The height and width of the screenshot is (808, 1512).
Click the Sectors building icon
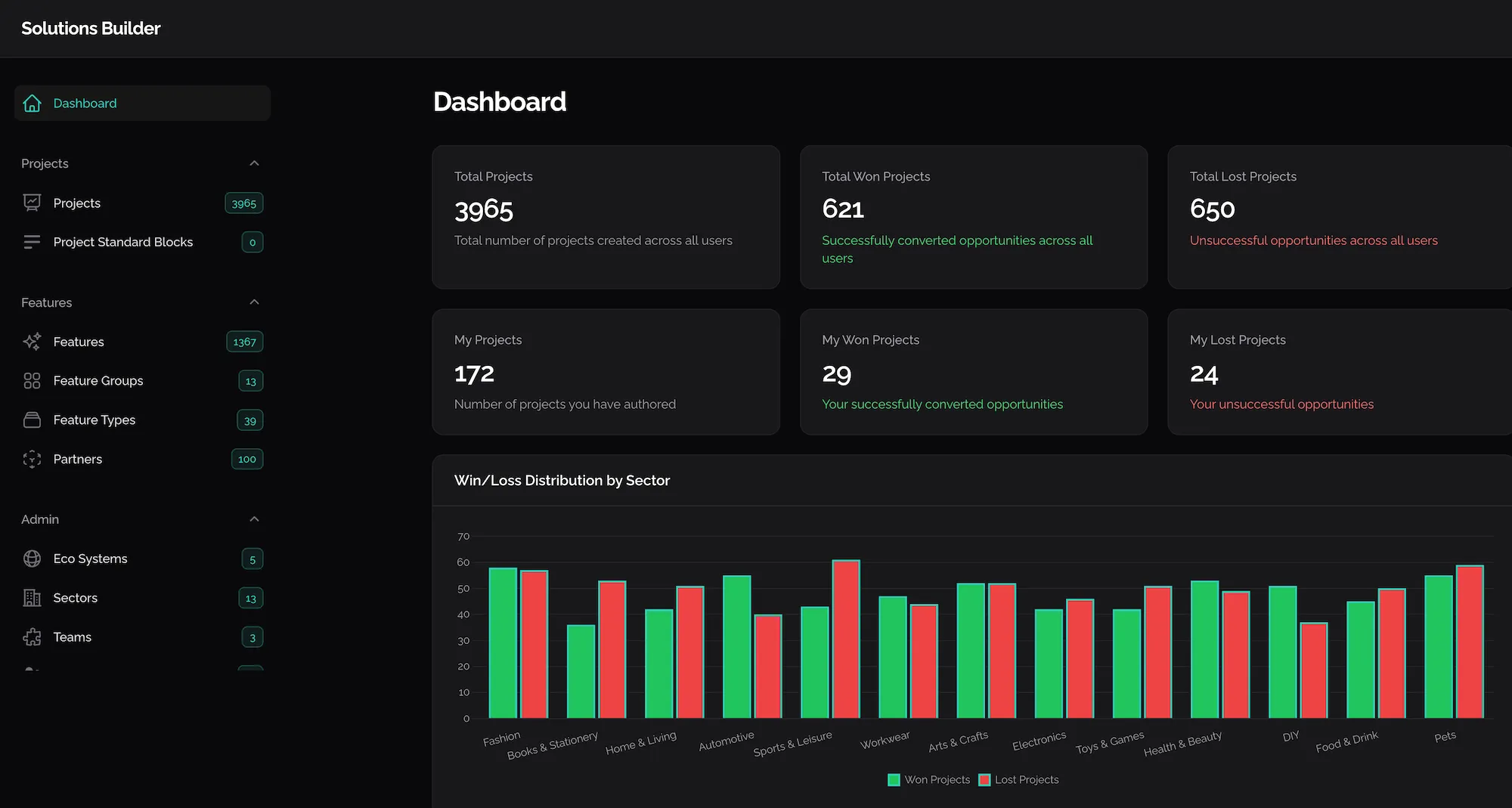tap(32, 597)
